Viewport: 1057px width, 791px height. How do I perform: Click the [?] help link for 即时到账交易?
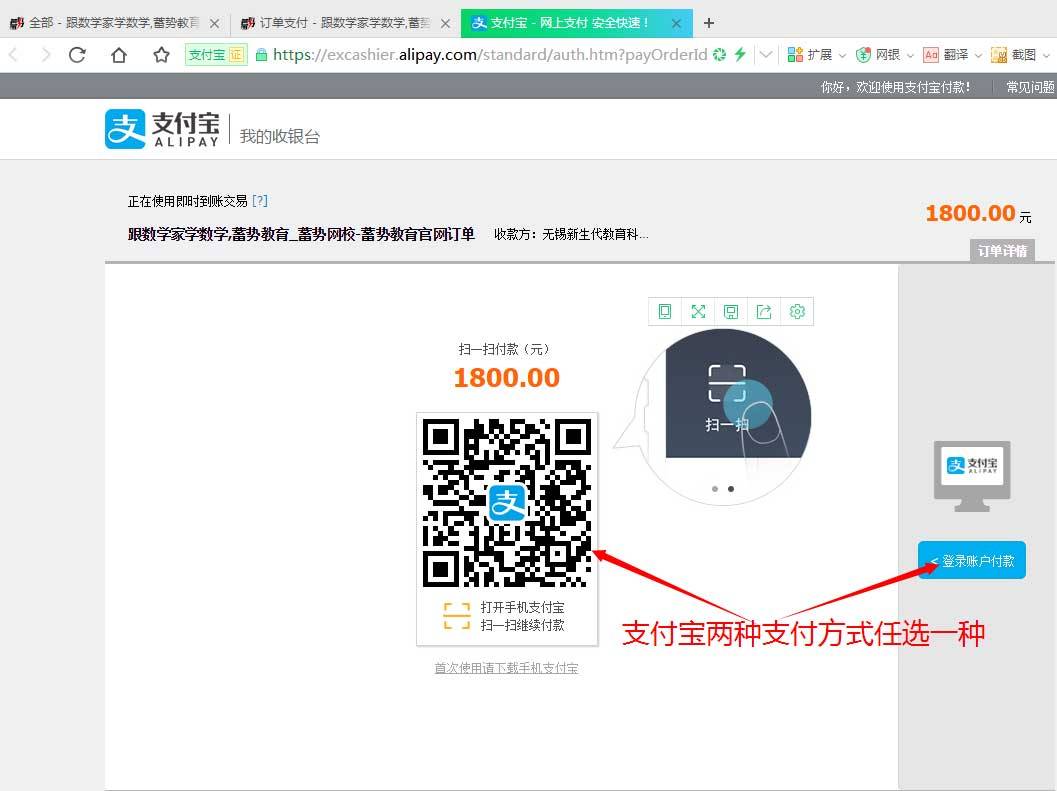(260, 201)
